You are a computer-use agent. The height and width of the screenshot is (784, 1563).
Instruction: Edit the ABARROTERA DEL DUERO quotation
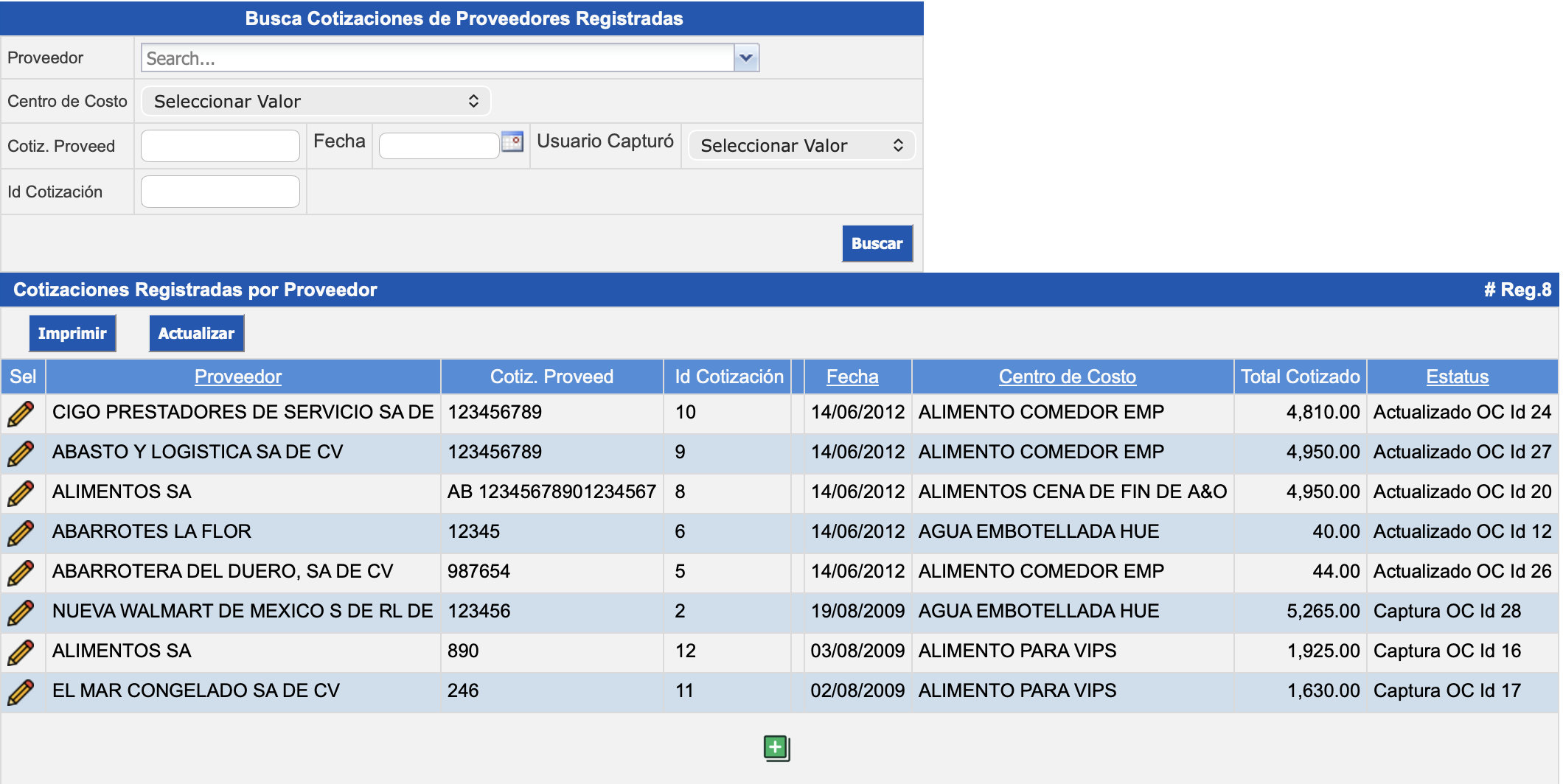[x=21, y=573]
